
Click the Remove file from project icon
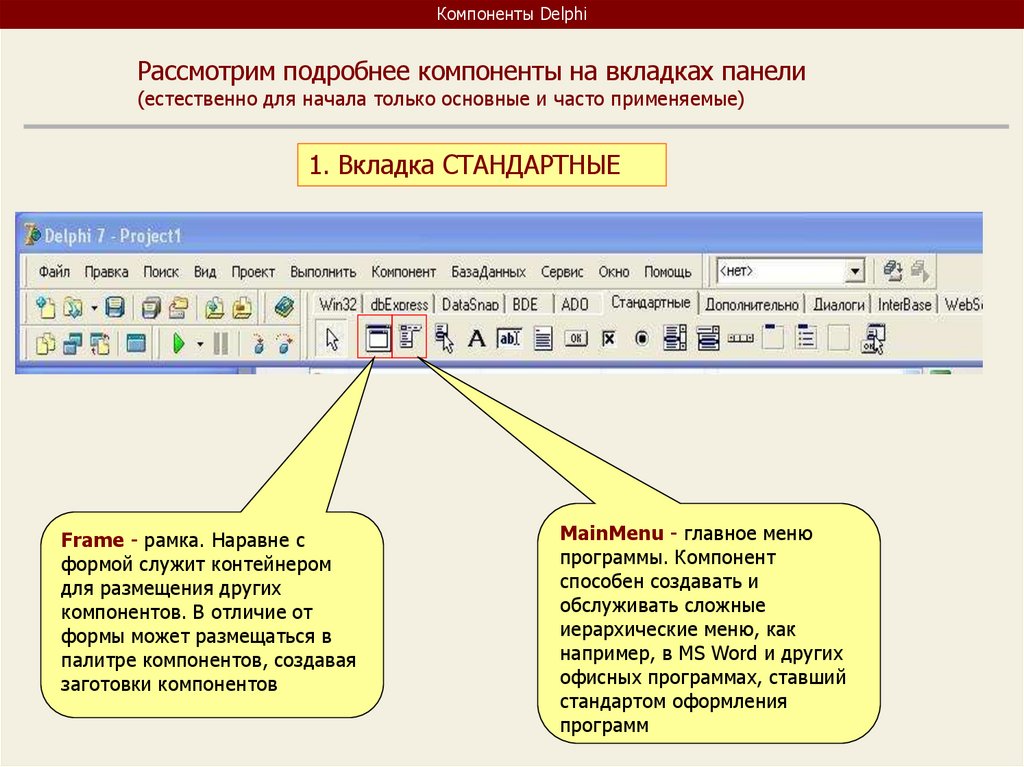242,306
